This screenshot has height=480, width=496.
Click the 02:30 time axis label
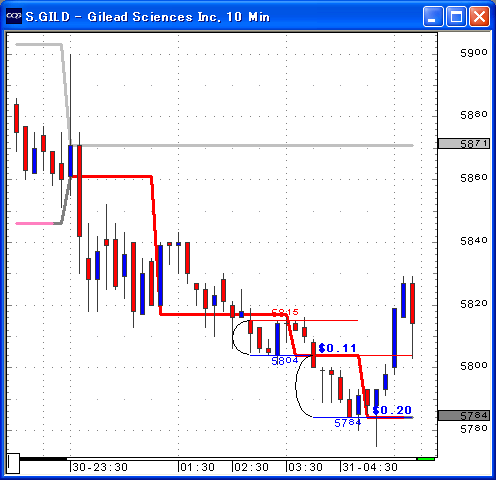[x=251, y=467]
